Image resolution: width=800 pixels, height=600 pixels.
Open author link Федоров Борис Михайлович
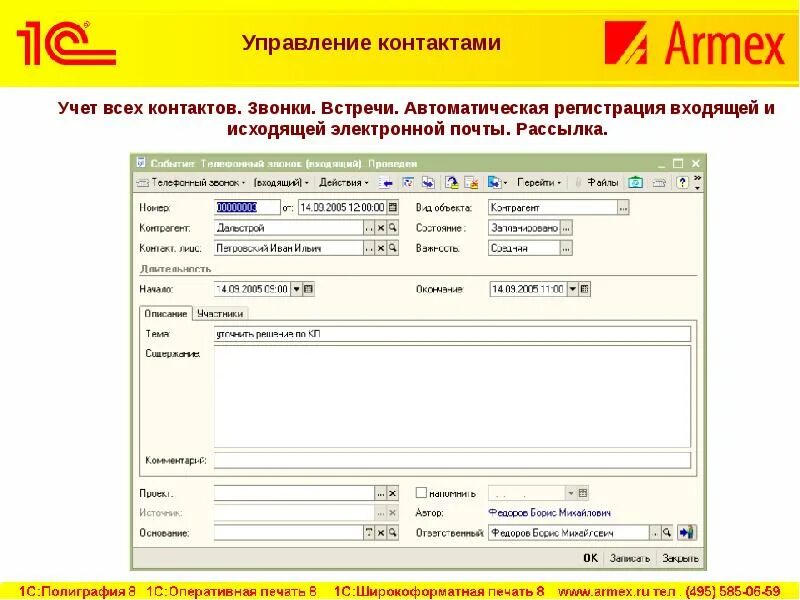pos(549,513)
